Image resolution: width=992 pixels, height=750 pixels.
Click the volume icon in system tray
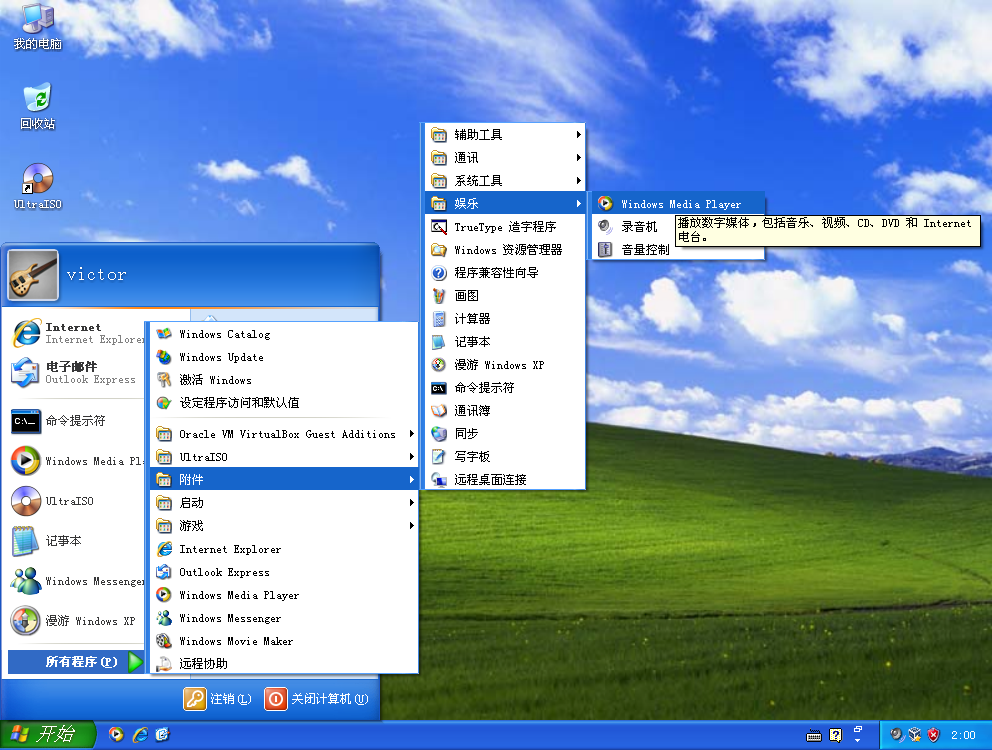896,734
